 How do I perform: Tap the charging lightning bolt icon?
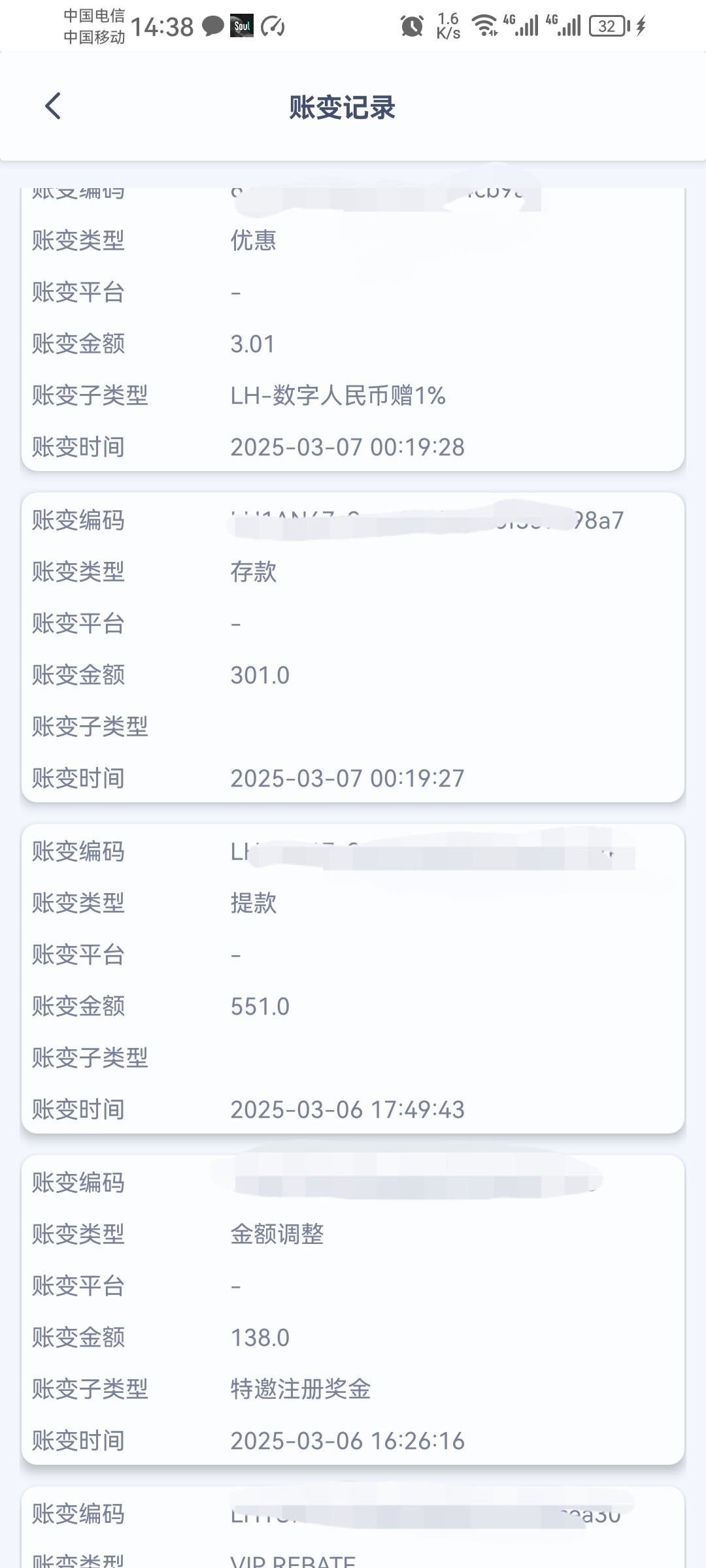[641, 26]
